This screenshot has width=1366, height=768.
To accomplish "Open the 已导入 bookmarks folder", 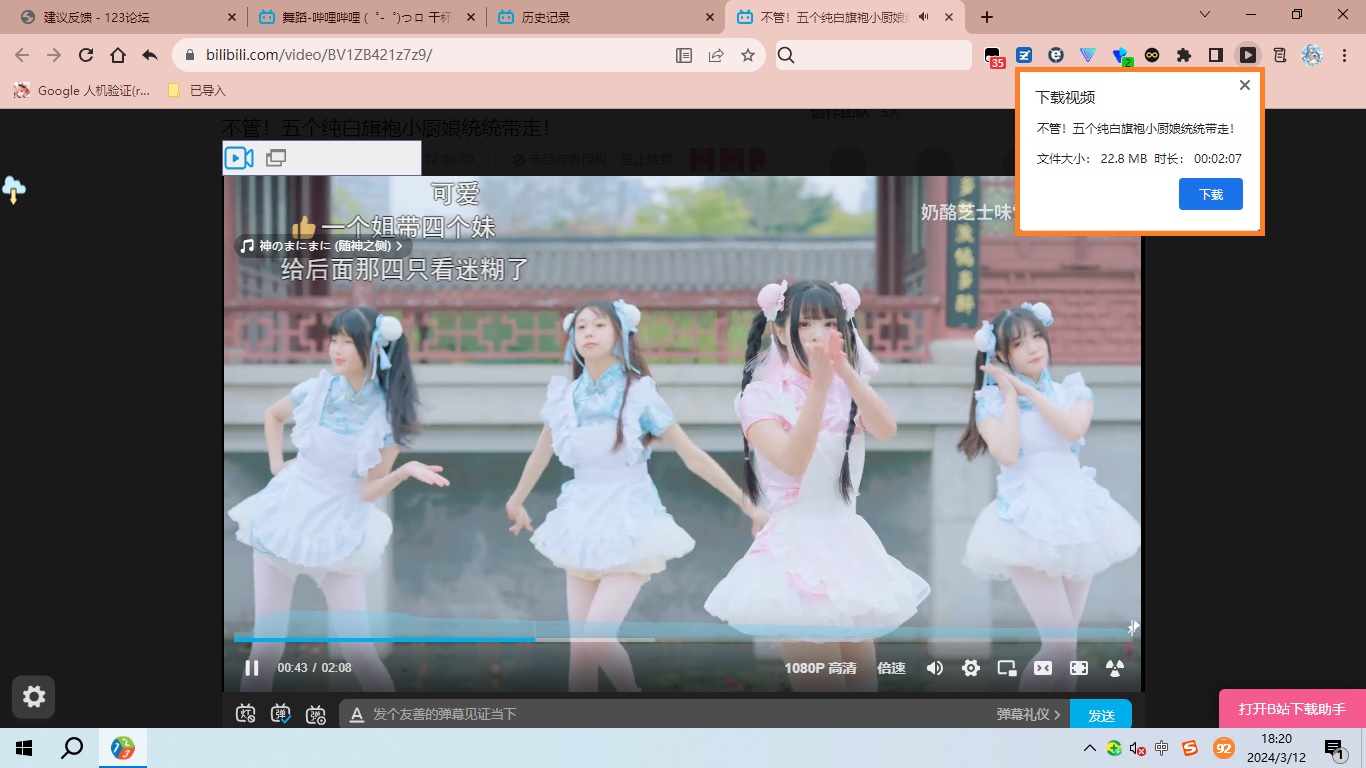I will (197, 90).
